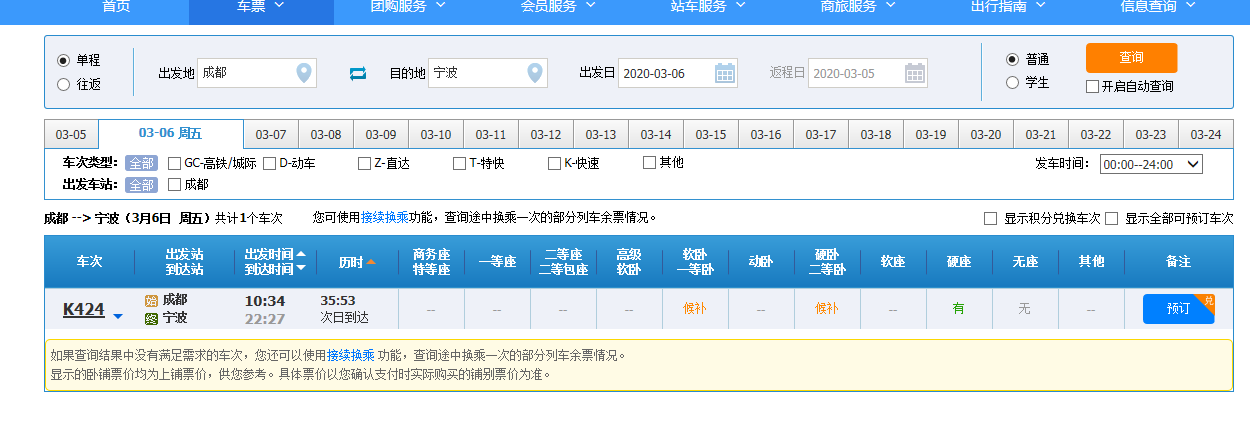This screenshot has height=431, width=1250.
Task: Select the current 03-06 周五 tab
Action: point(170,133)
